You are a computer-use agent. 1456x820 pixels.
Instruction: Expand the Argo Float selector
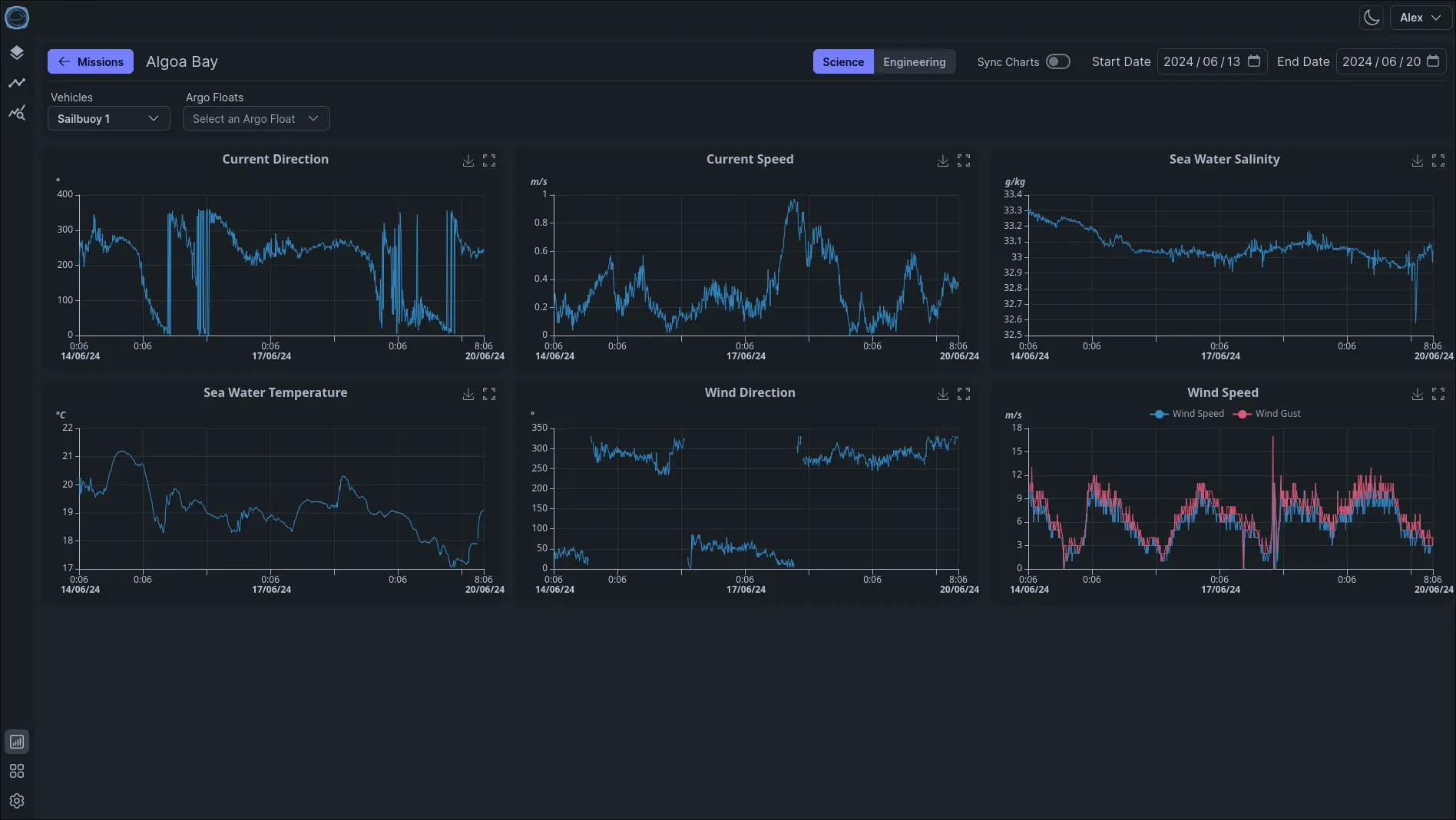(256, 118)
